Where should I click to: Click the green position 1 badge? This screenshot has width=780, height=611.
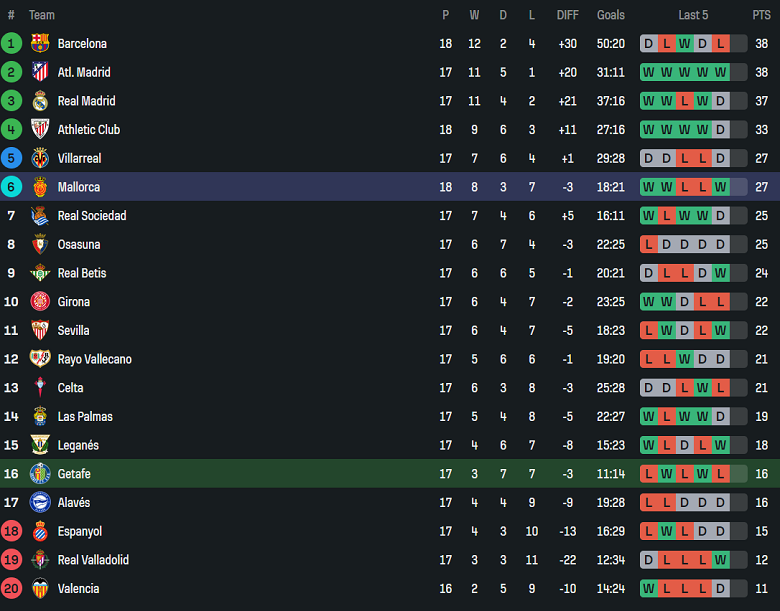point(11,43)
